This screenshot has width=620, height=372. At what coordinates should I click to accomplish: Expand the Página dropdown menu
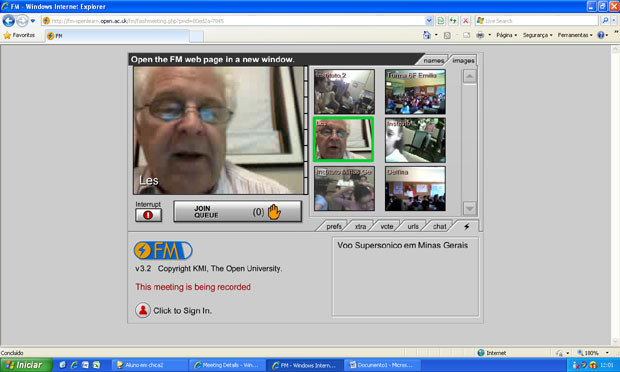tap(507, 35)
